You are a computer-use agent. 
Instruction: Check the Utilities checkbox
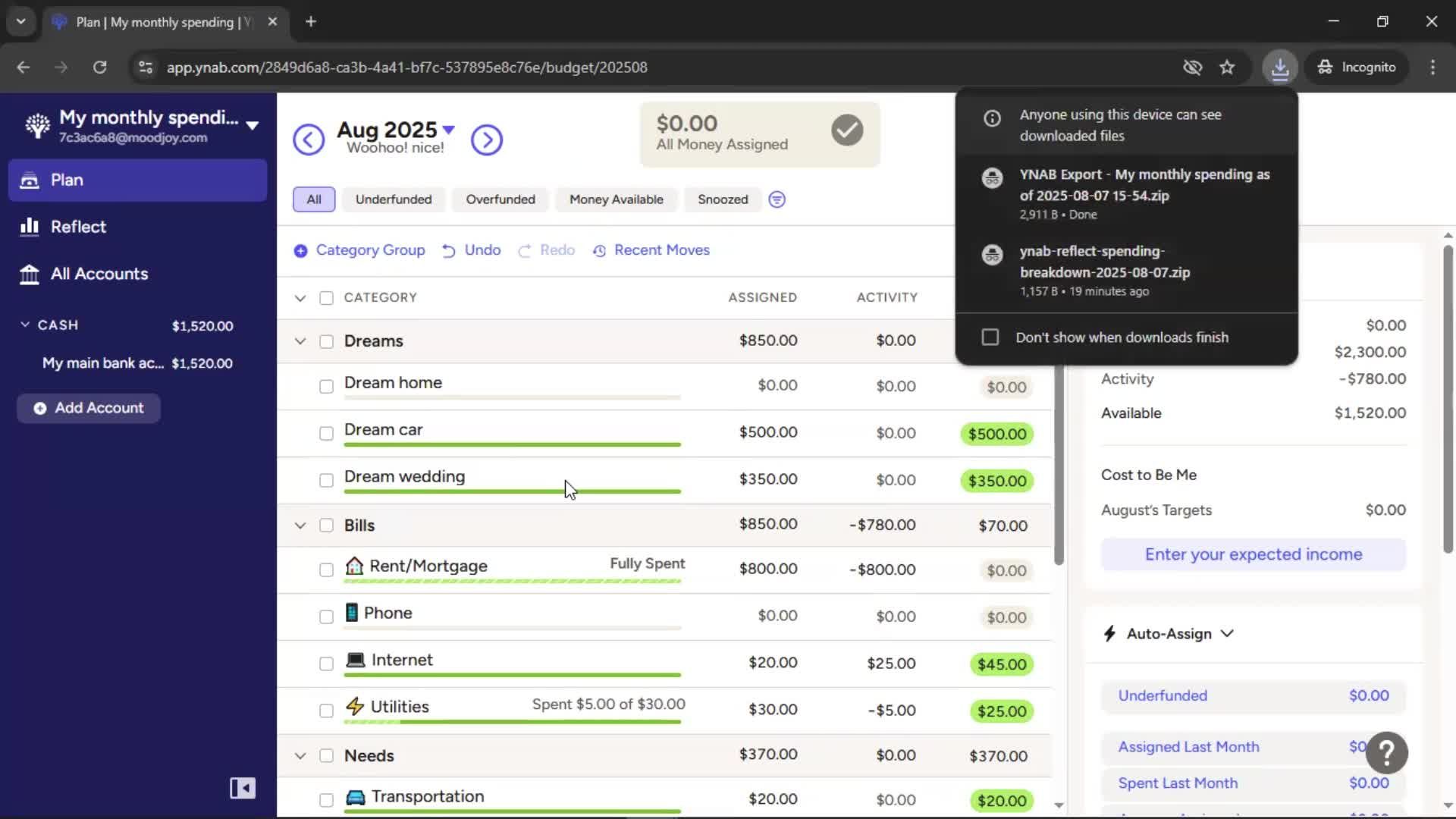(x=326, y=711)
